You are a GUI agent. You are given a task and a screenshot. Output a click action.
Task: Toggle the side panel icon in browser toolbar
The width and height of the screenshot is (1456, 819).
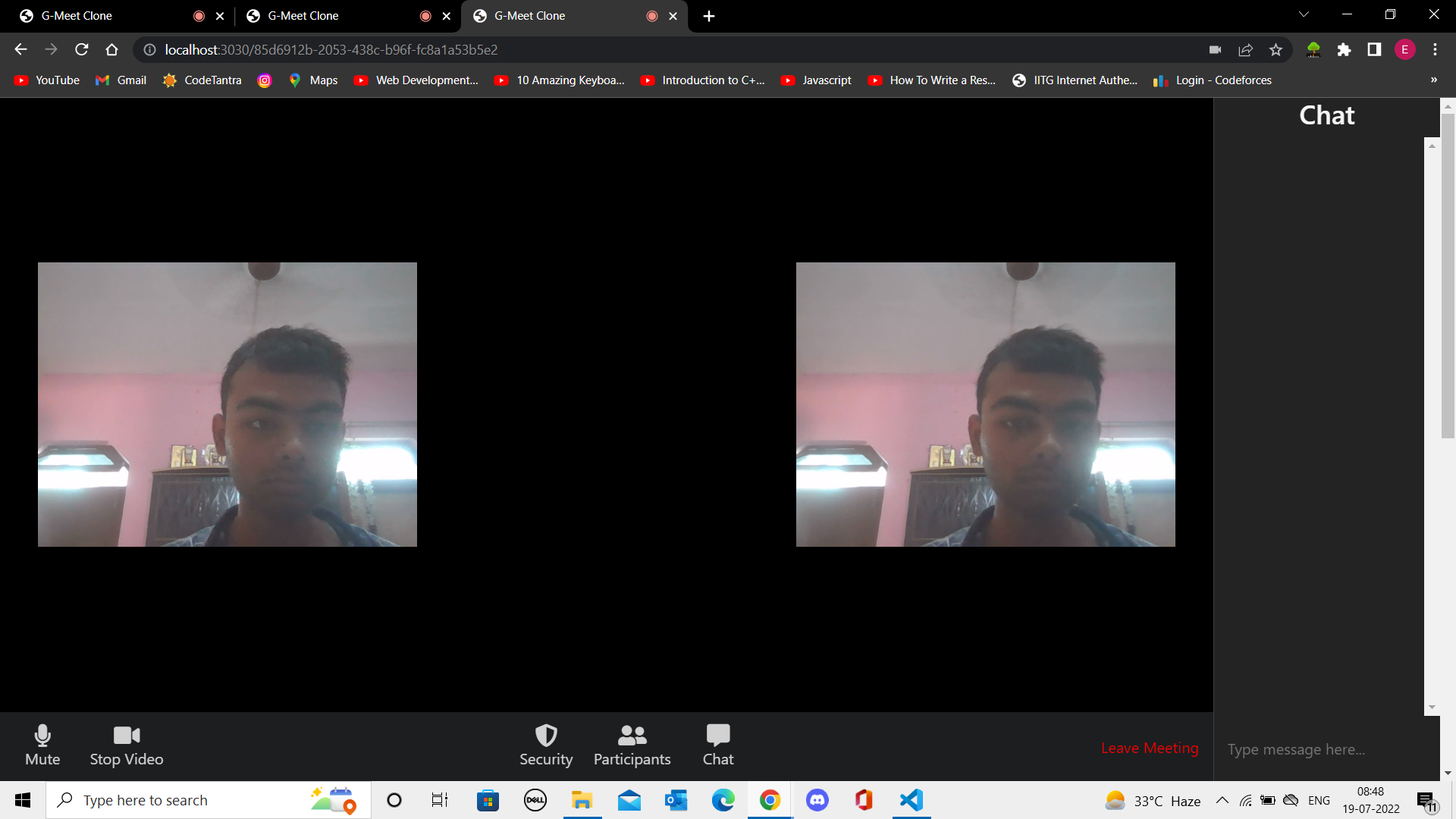[x=1374, y=49]
